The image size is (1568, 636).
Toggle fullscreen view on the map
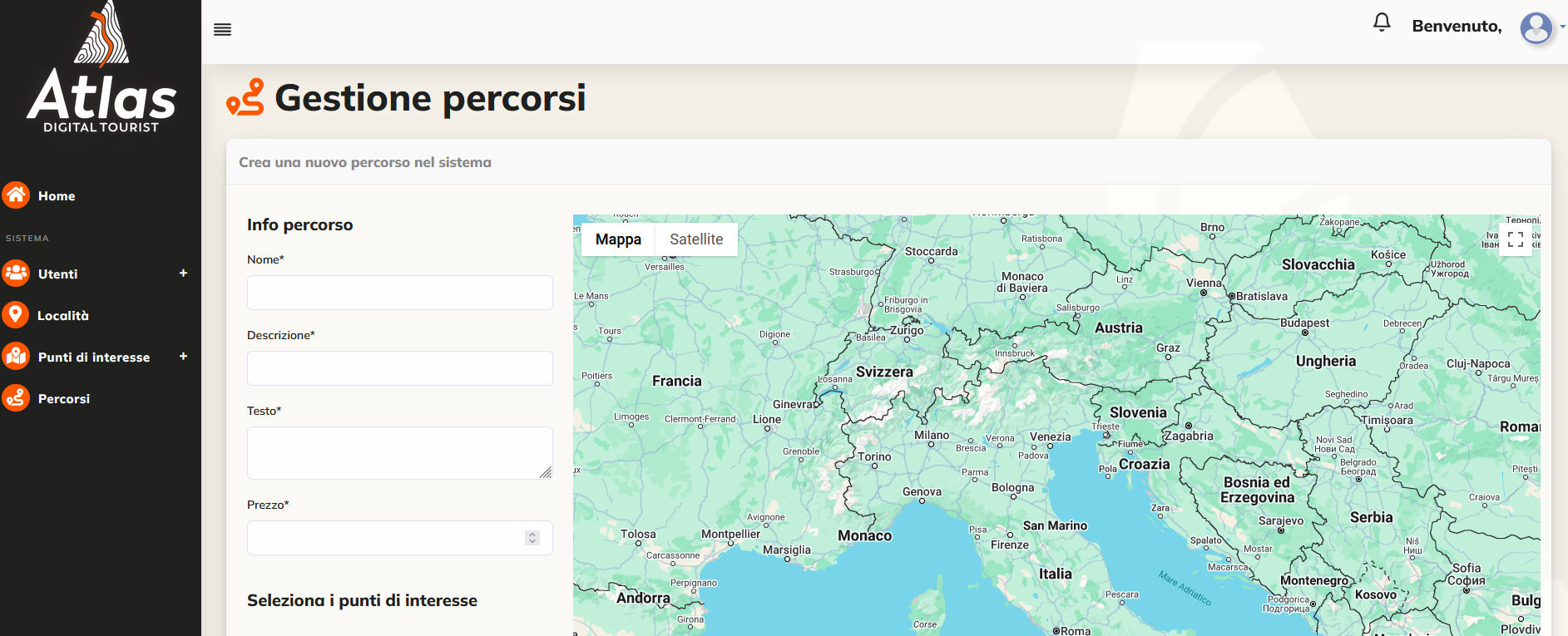[x=1516, y=239]
